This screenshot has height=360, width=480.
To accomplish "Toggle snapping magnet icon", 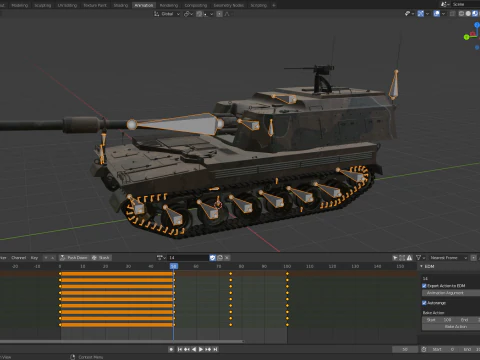I will click(x=199, y=14).
